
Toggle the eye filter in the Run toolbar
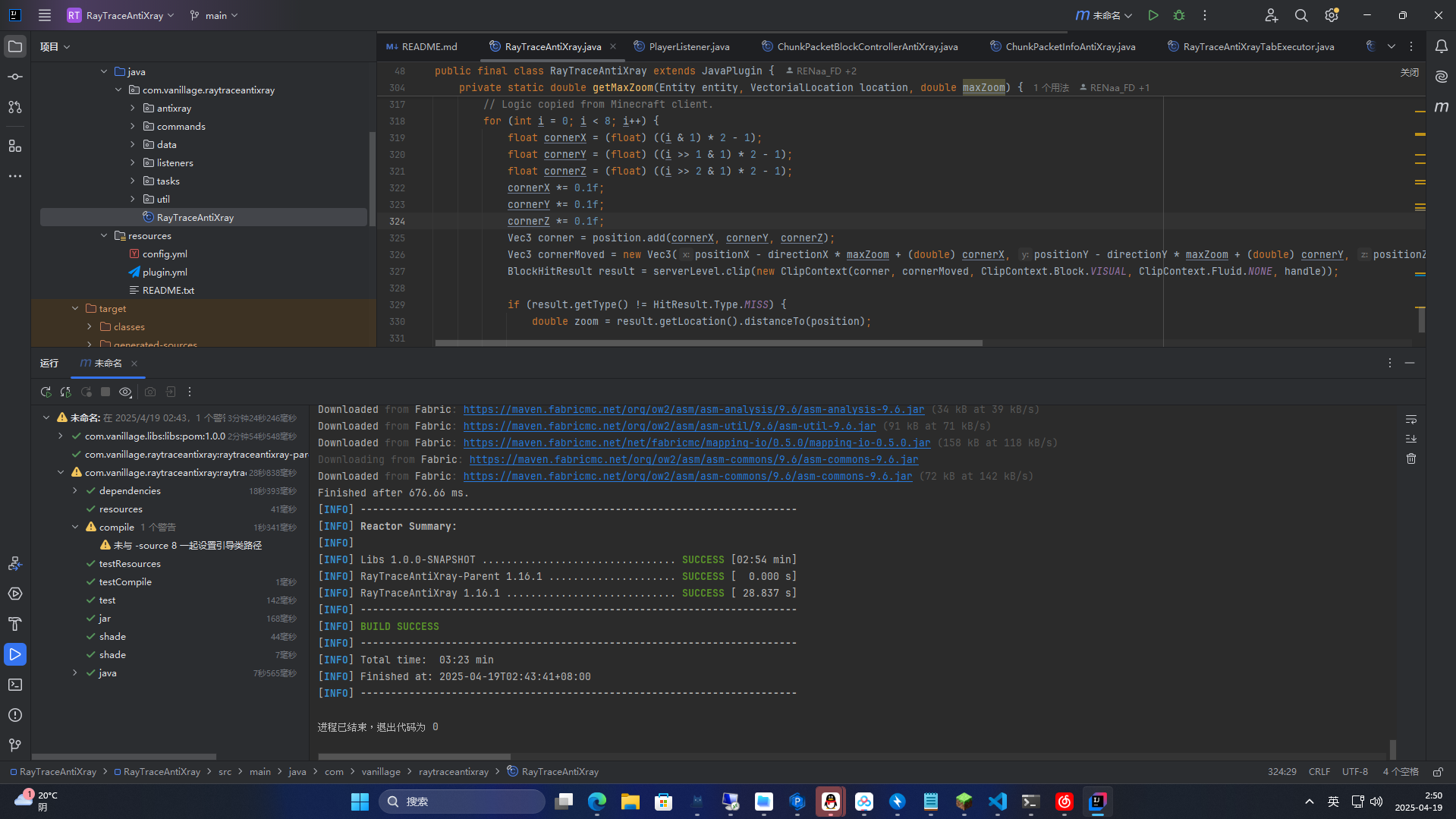[x=125, y=392]
